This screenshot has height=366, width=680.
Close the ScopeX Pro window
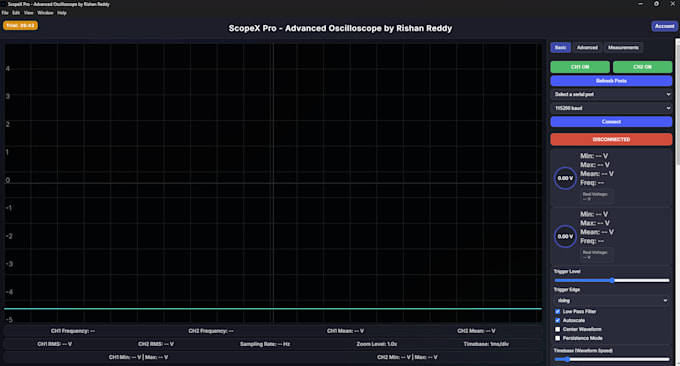(673, 4)
